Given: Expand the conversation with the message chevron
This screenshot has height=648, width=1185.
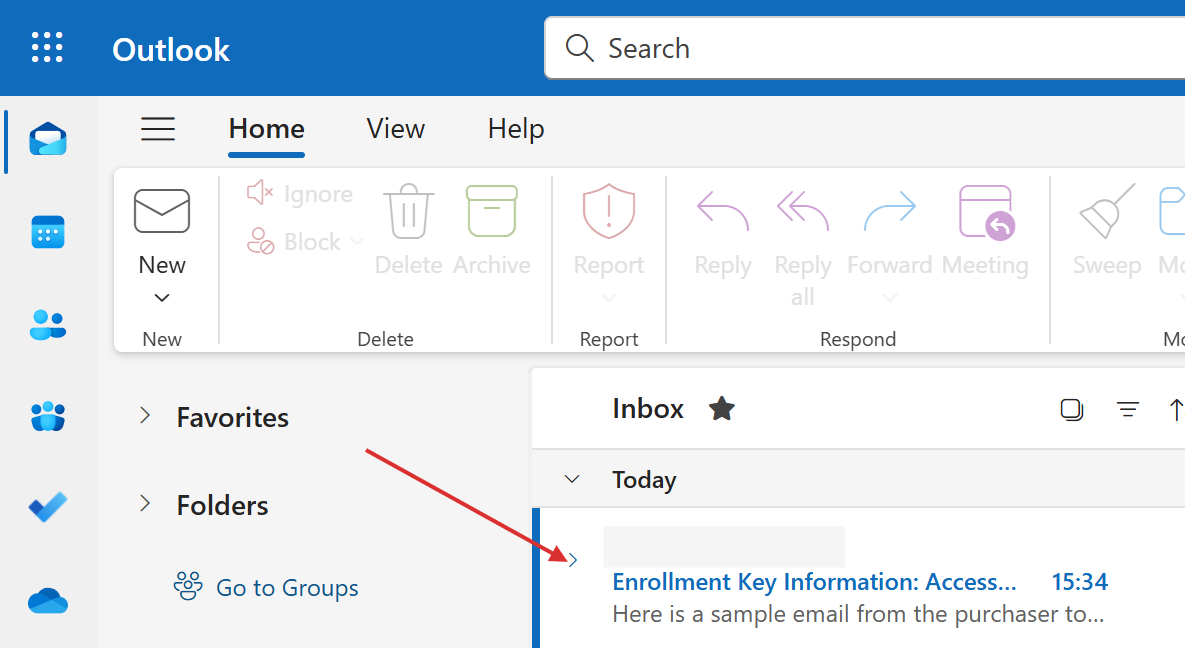Looking at the screenshot, I should pyautogui.click(x=573, y=560).
